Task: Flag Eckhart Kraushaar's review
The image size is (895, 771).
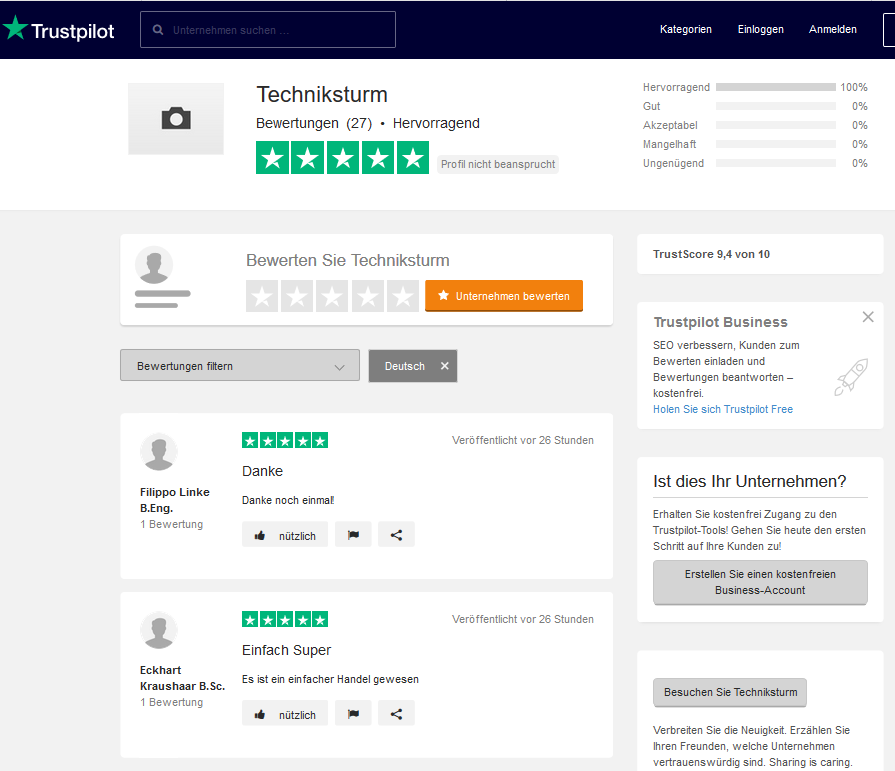Action: (353, 714)
